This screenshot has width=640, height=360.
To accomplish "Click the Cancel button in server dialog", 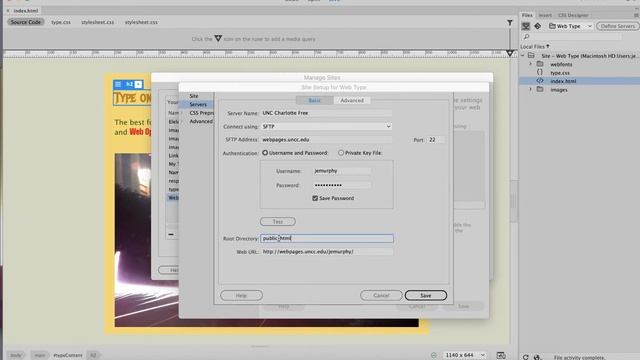I will [381, 295].
